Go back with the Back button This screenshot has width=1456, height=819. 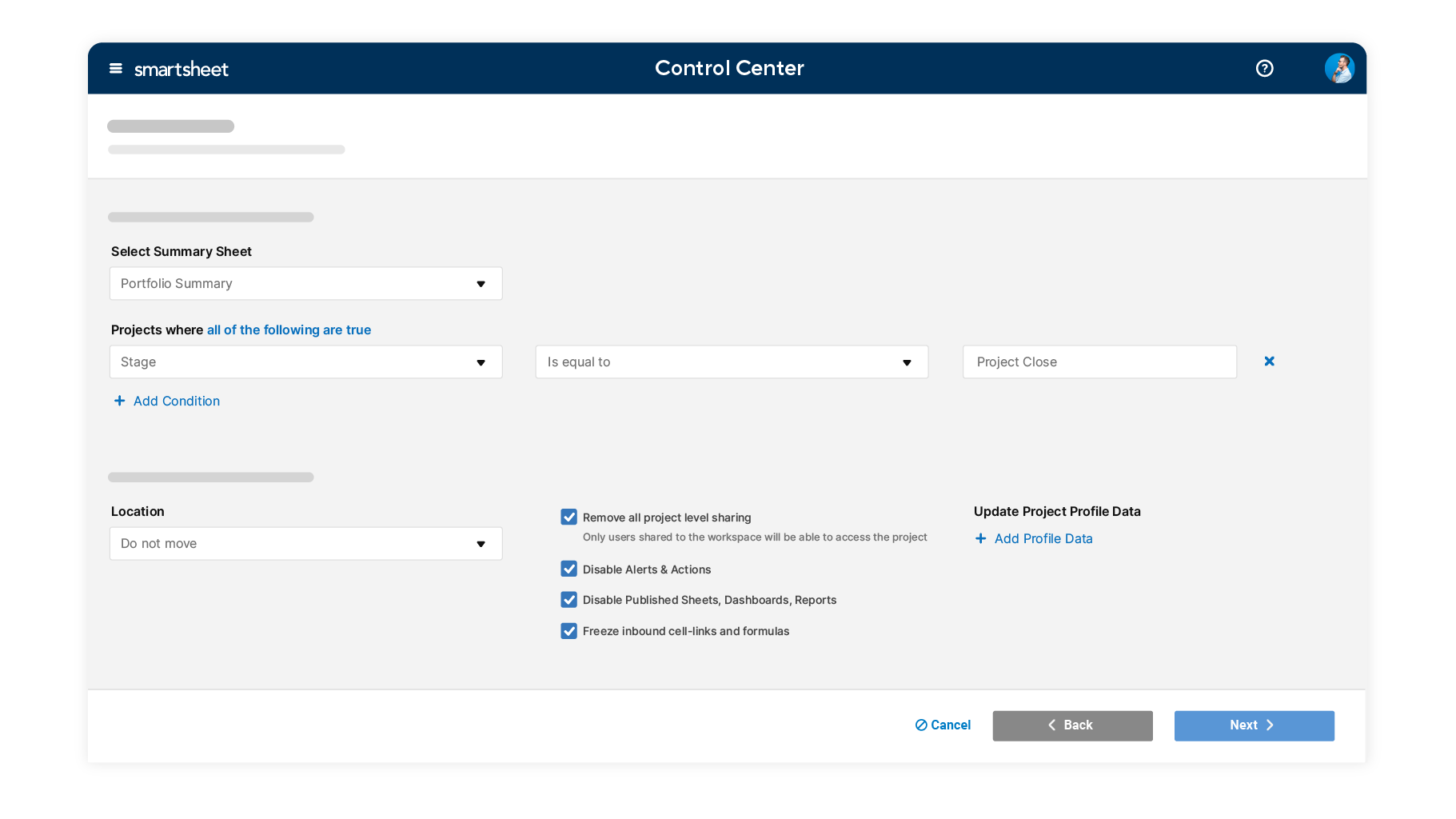(x=1071, y=725)
